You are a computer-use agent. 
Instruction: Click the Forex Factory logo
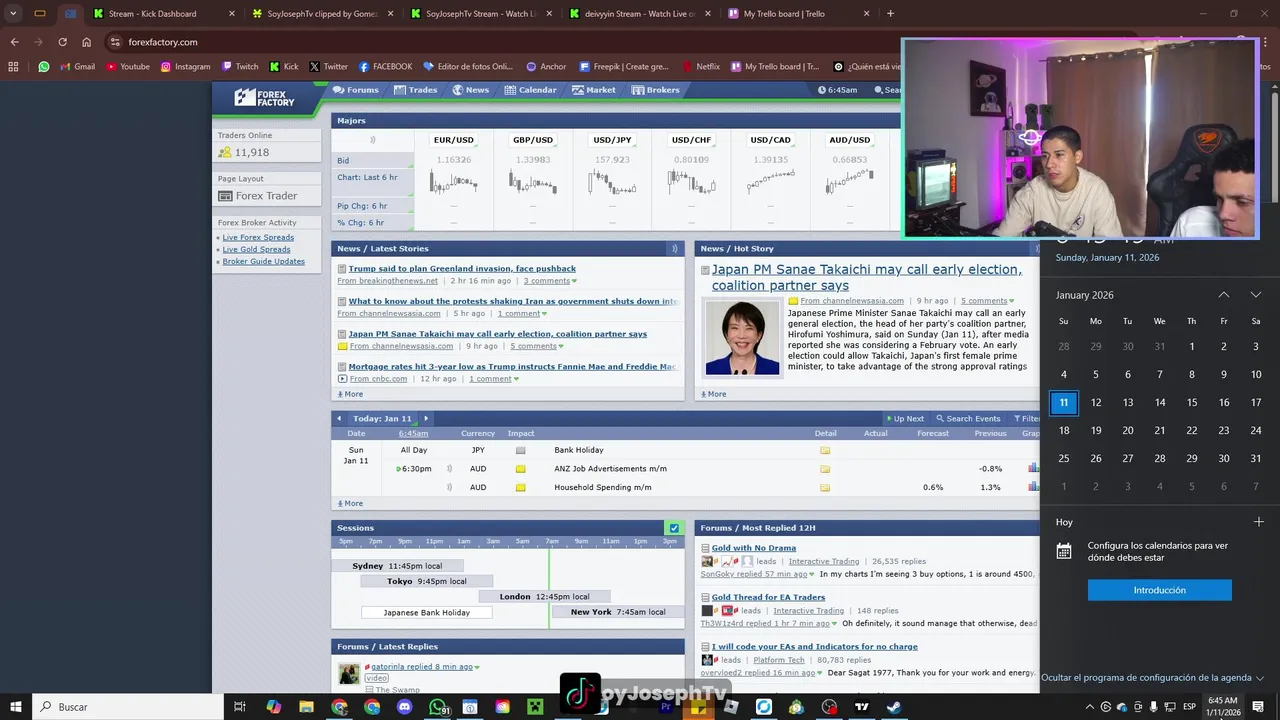[265, 97]
